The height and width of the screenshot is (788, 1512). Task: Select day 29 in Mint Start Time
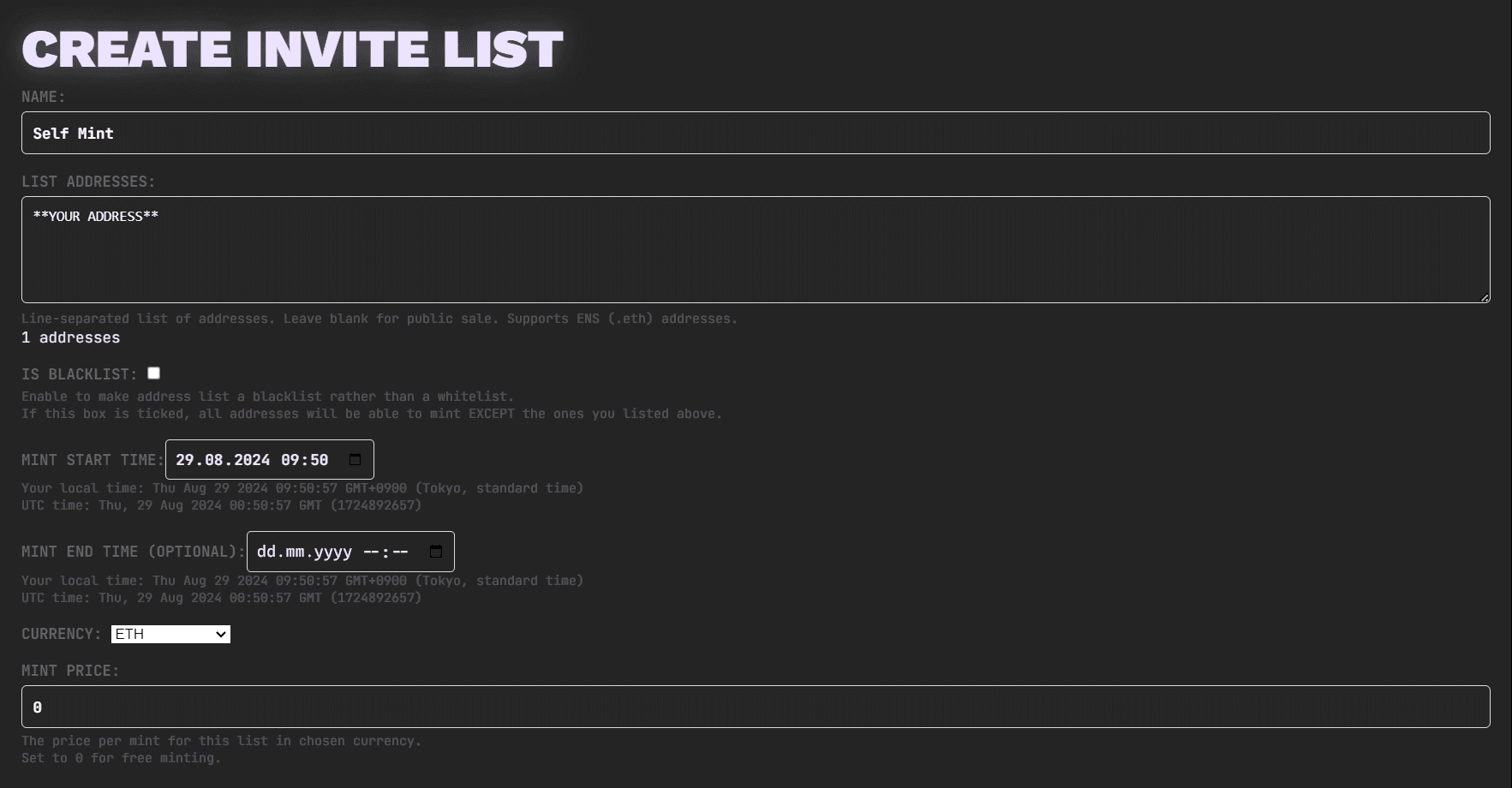[x=186, y=460]
